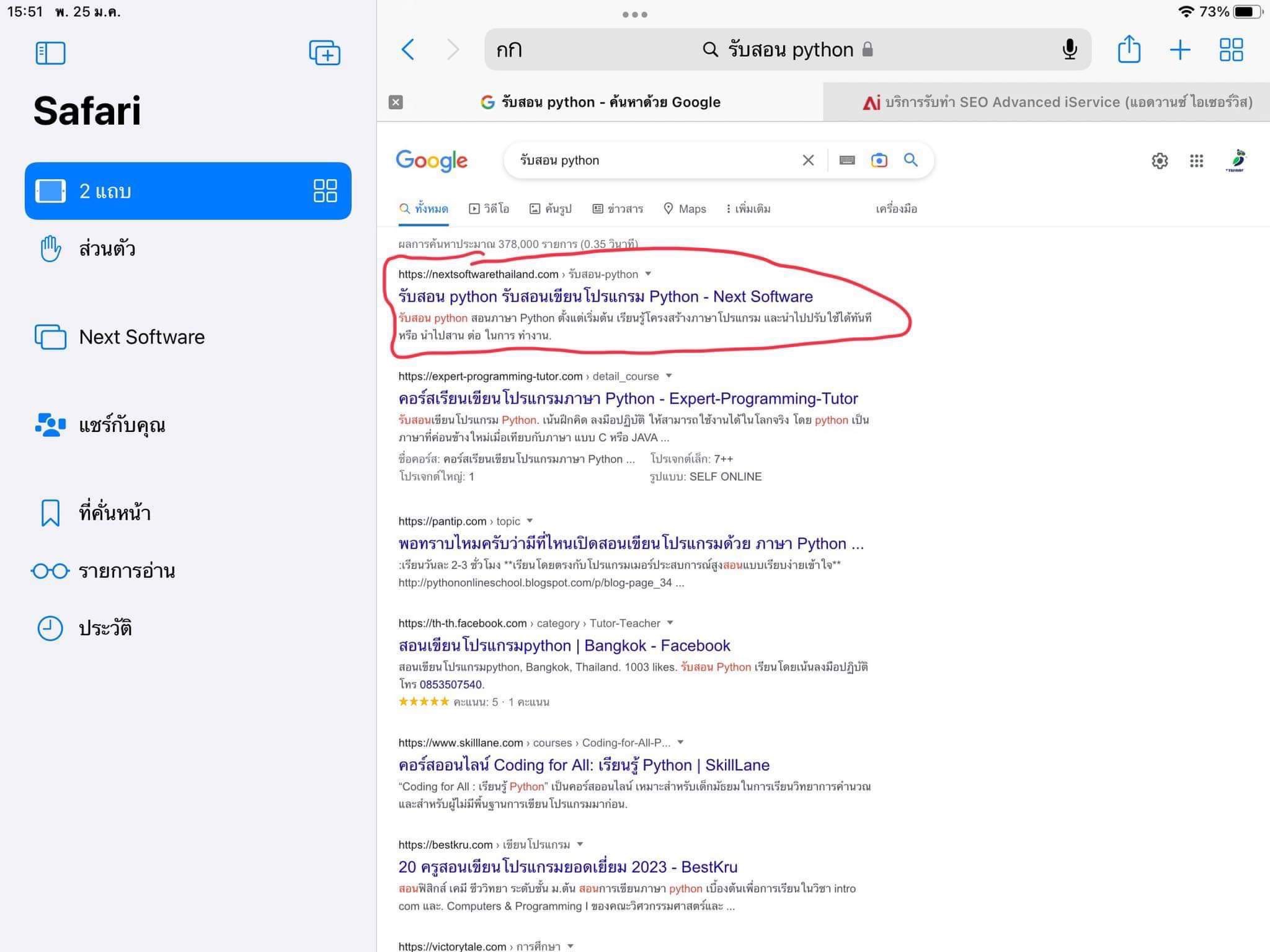Expand dropdown next to pantip.com topic
This screenshot has width=1270, height=952.
530,521
